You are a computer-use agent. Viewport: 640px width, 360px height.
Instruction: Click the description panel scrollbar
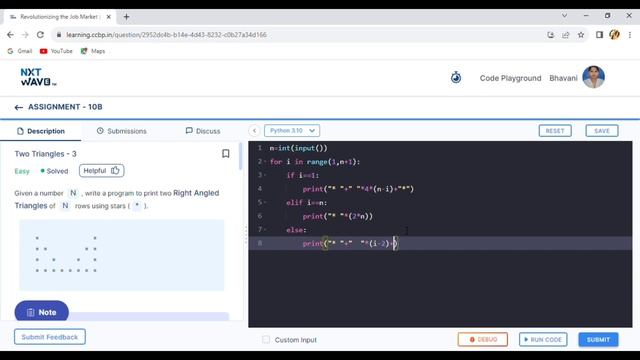click(x=240, y=156)
